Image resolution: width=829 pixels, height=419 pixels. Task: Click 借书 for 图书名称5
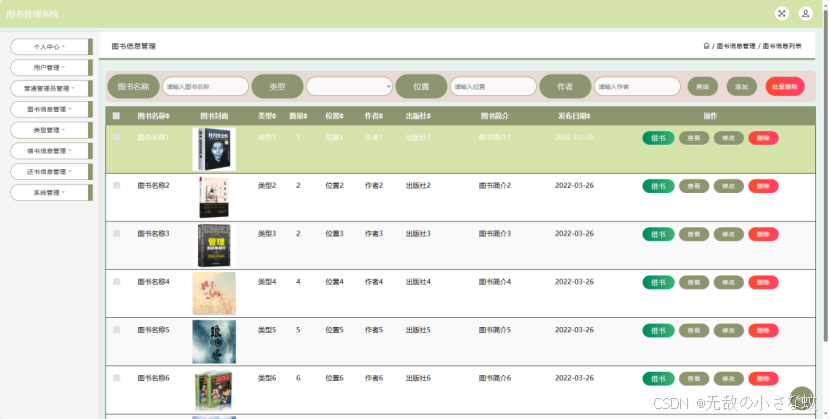[658, 330]
